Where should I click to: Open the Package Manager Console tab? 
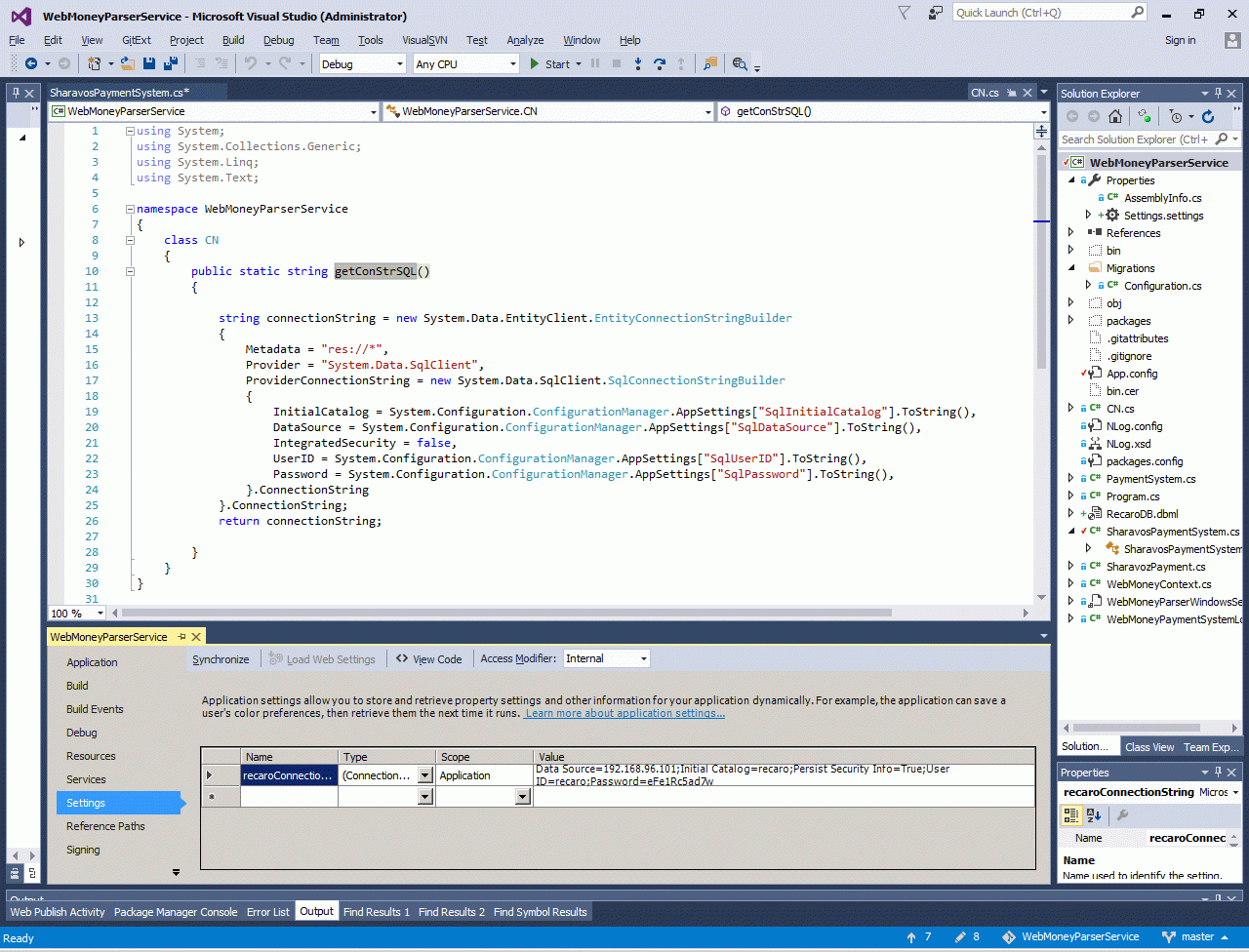(176, 912)
